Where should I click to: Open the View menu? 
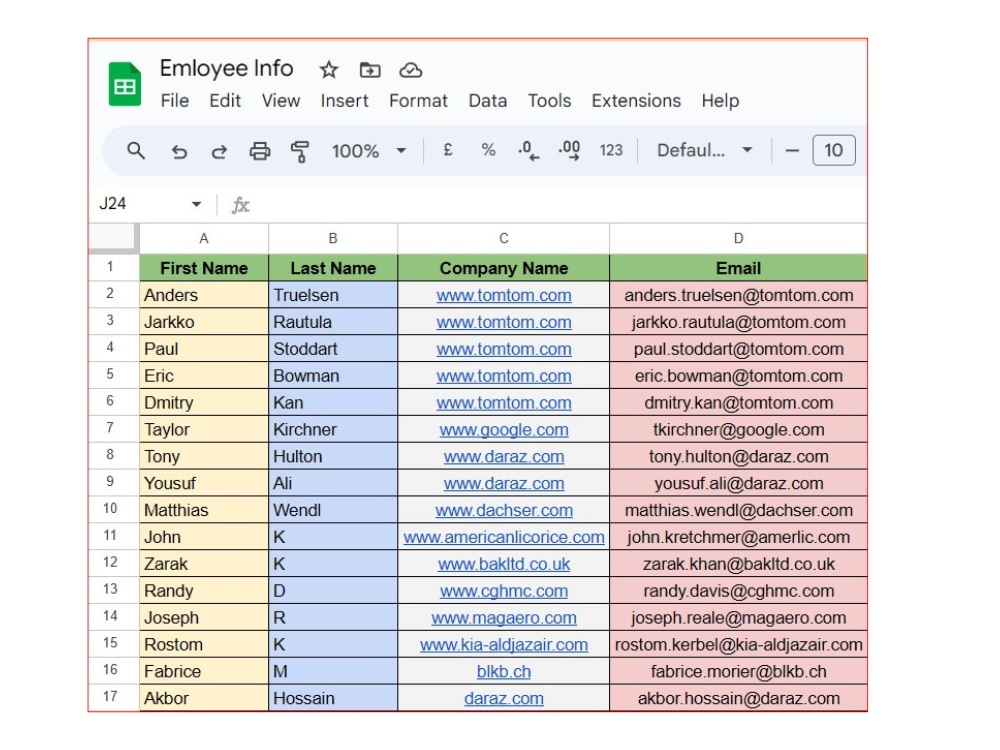pos(281,101)
